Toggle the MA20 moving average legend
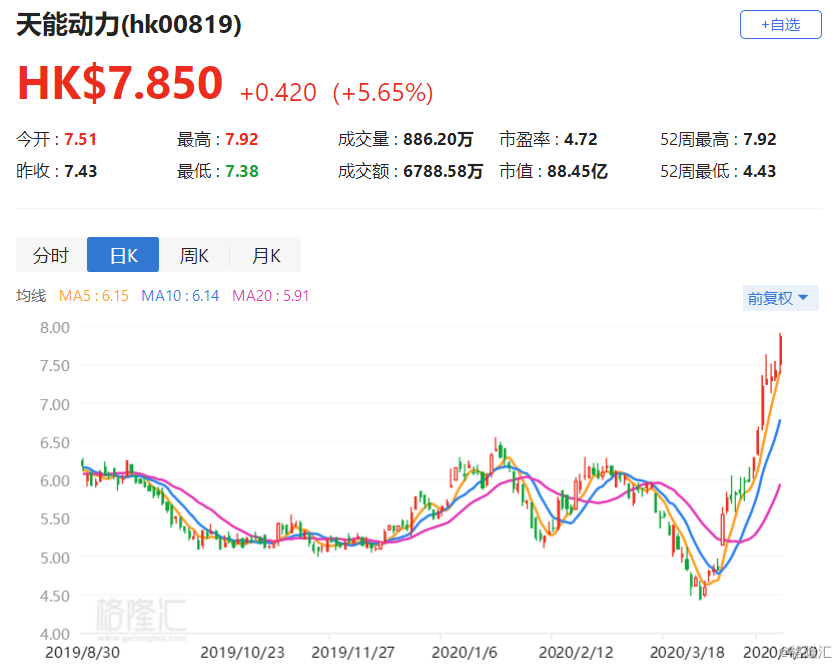This screenshot has width=839, height=666. click(271, 296)
